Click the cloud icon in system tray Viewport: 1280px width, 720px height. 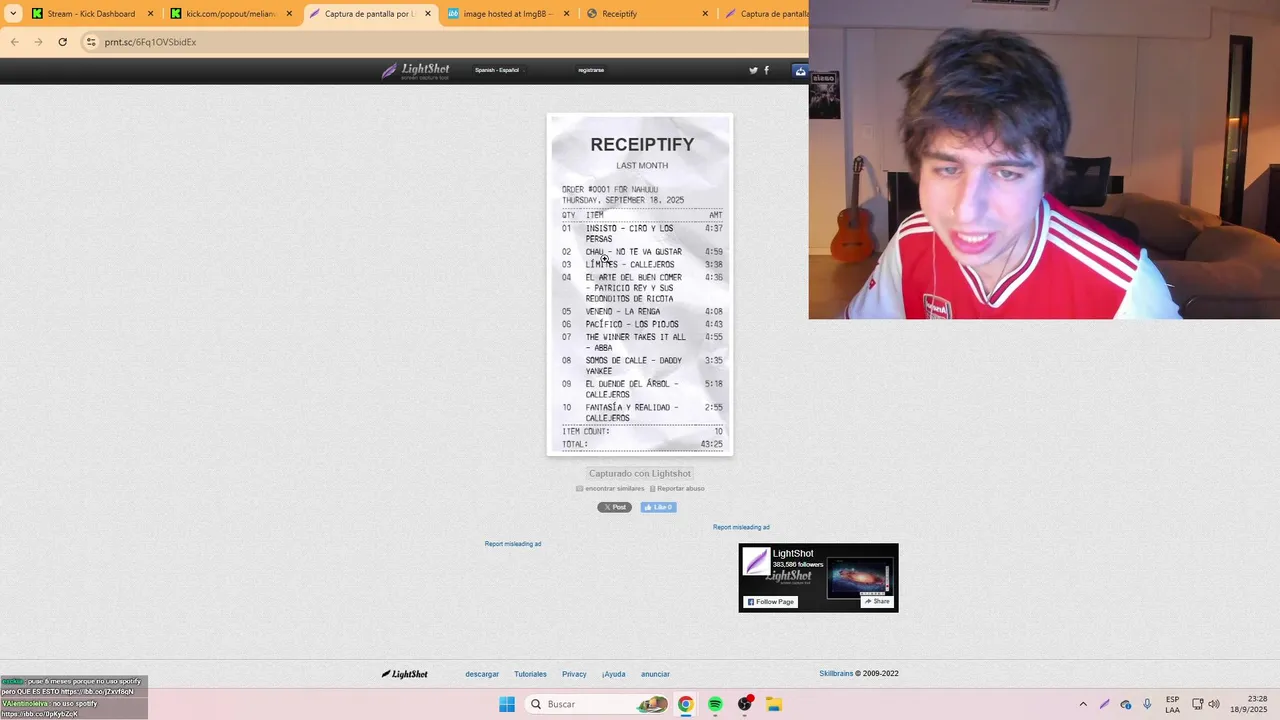(1126, 704)
